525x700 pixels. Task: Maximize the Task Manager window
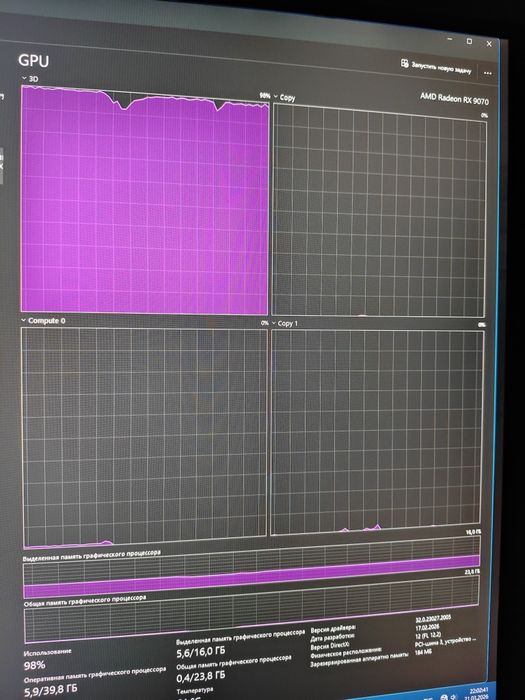pos(469,41)
